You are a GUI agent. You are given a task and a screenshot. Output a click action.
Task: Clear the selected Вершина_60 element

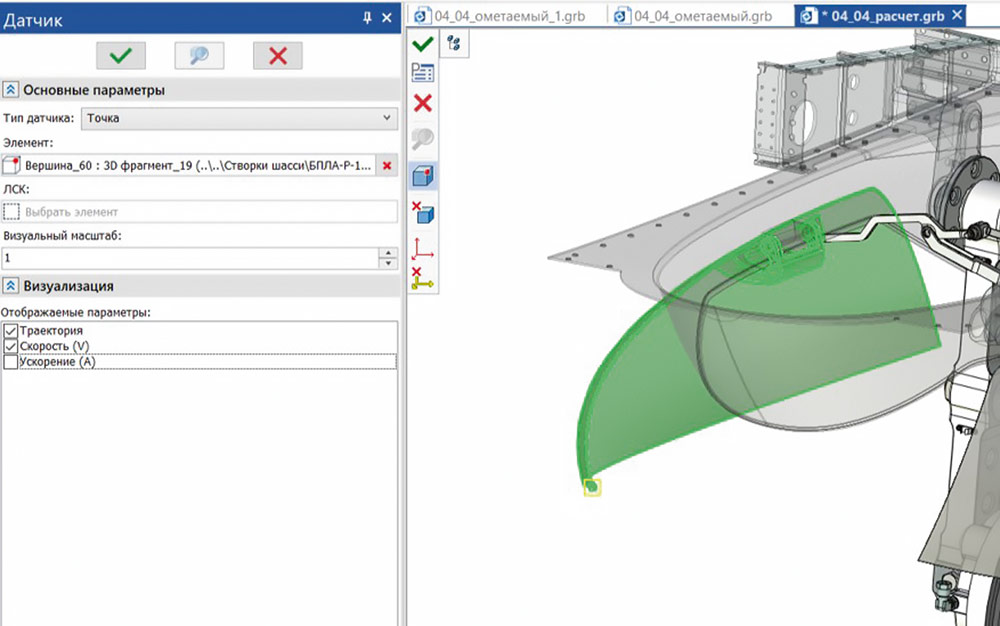point(387,165)
